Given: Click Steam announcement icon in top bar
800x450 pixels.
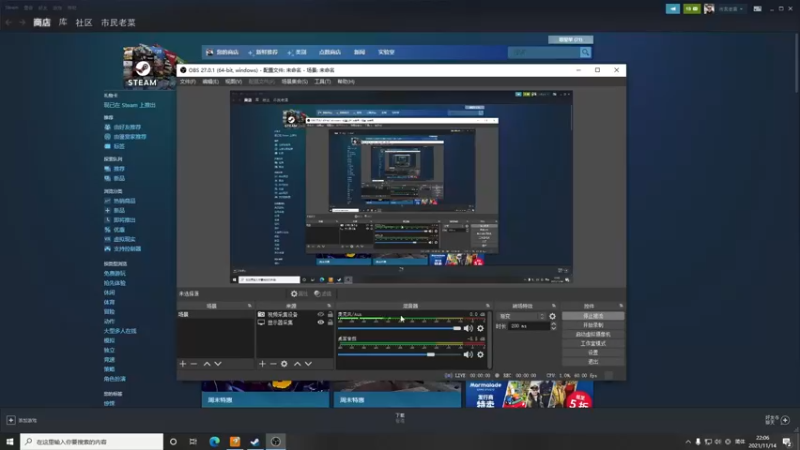Looking at the screenshot, I should (673, 9).
